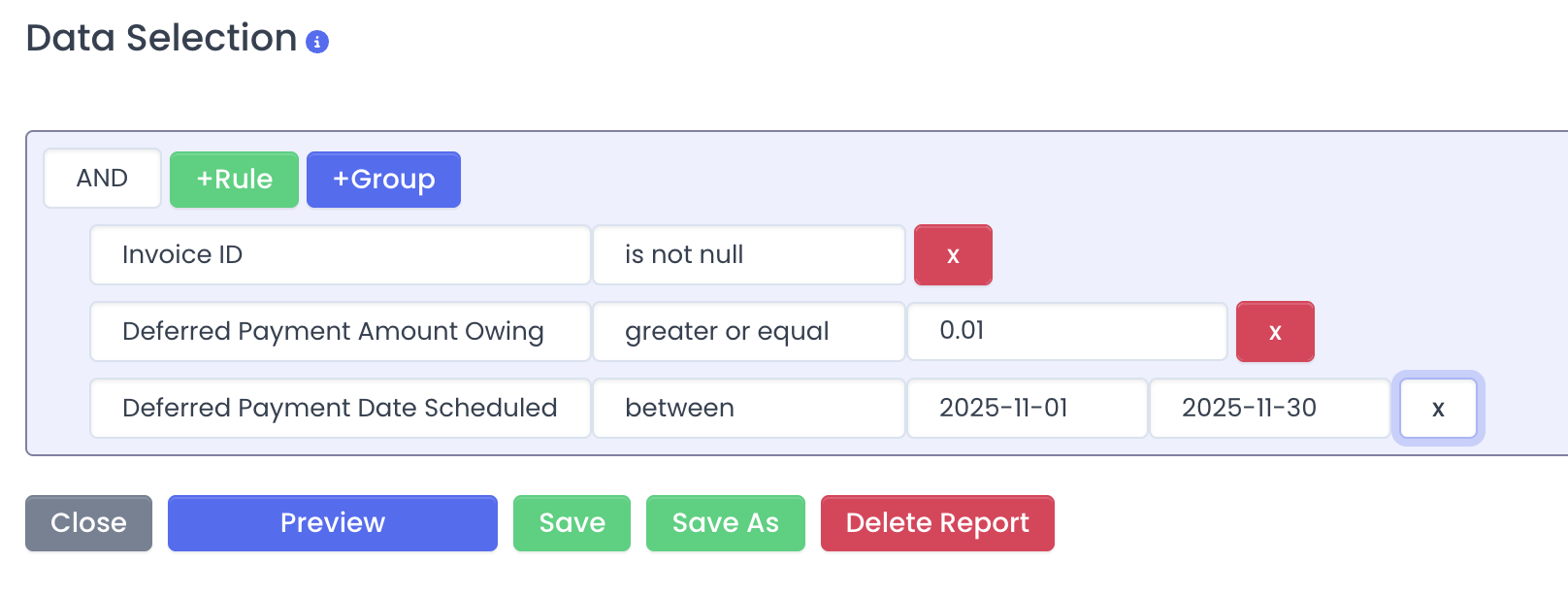
Task: Remove the Invoice ID rule
Action: tap(953, 255)
